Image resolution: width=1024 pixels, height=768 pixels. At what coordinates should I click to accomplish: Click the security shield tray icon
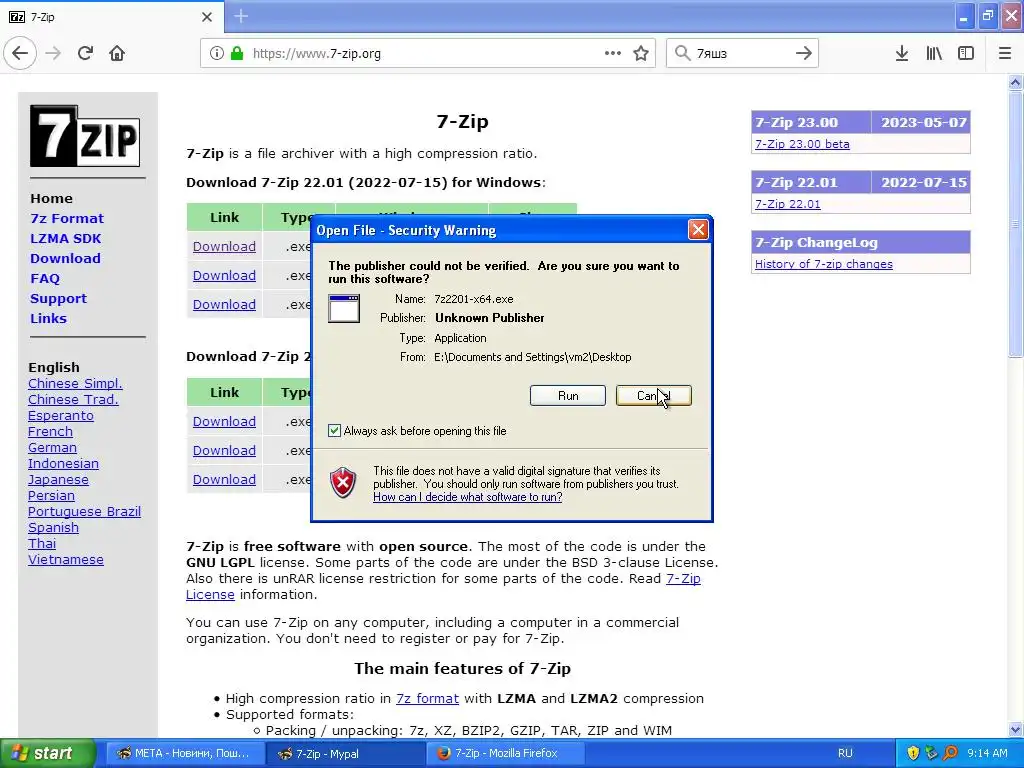pos(912,754)
